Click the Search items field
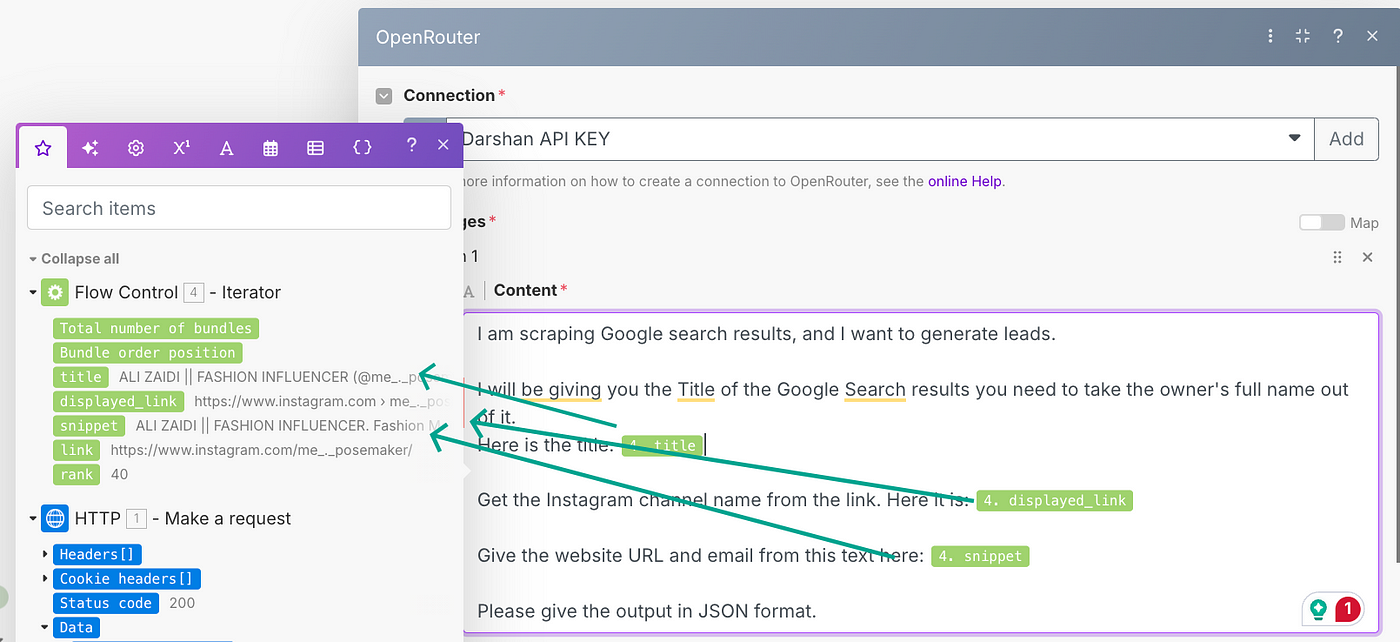 pos(239,208)
